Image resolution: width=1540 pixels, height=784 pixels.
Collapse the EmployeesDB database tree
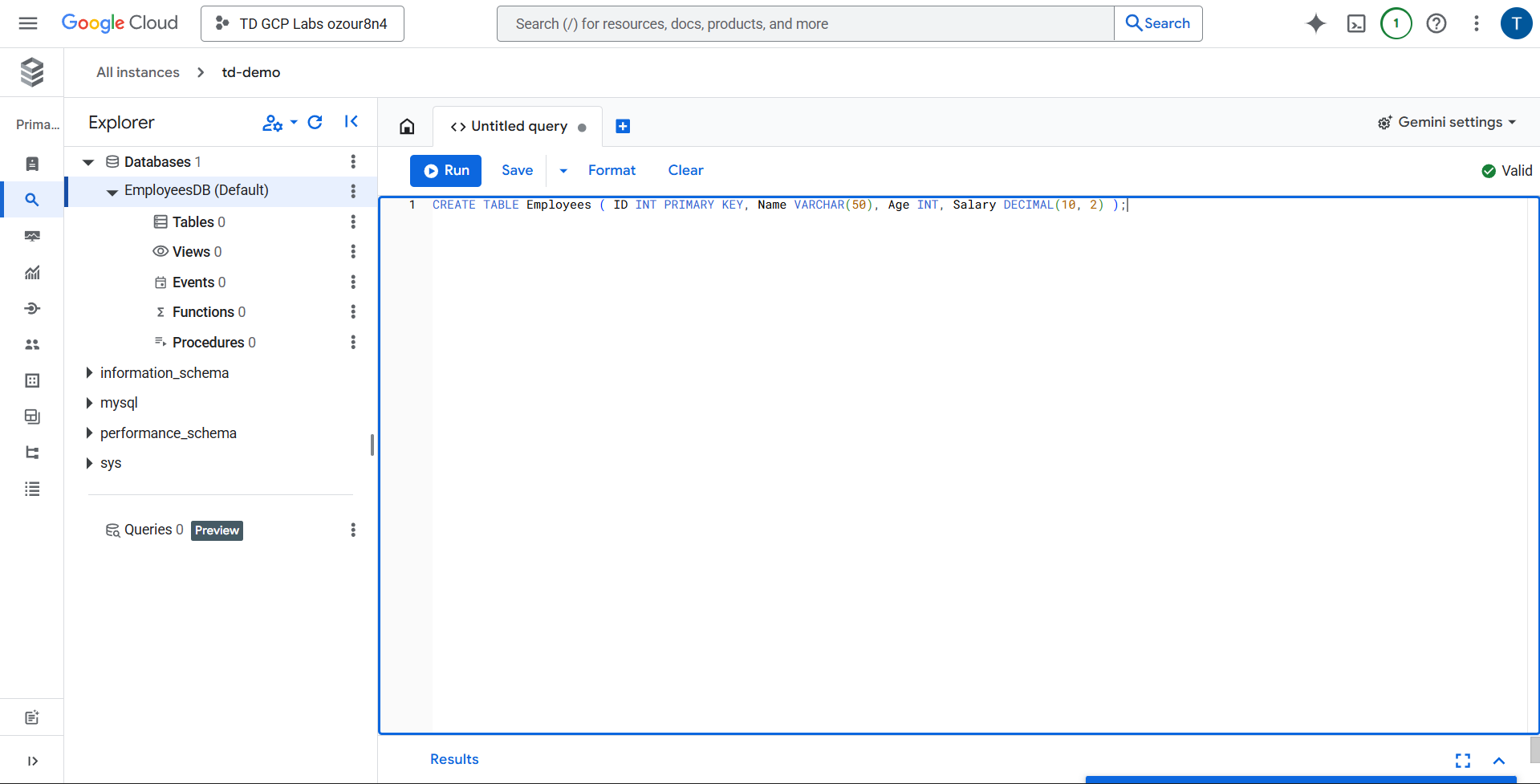point(112,191)
